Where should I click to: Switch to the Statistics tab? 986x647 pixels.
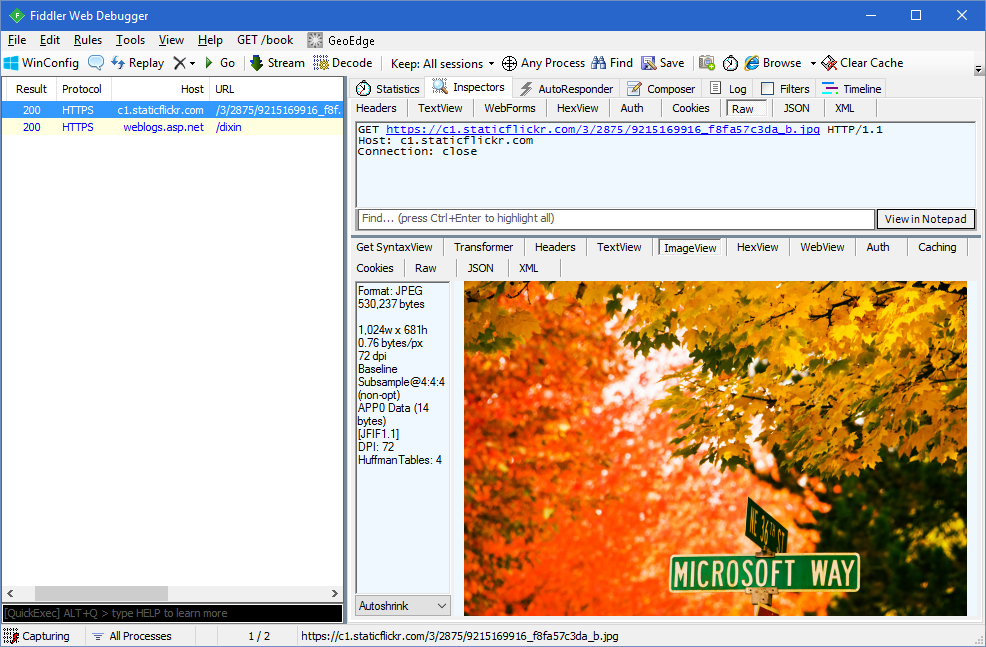coord(388,89)
